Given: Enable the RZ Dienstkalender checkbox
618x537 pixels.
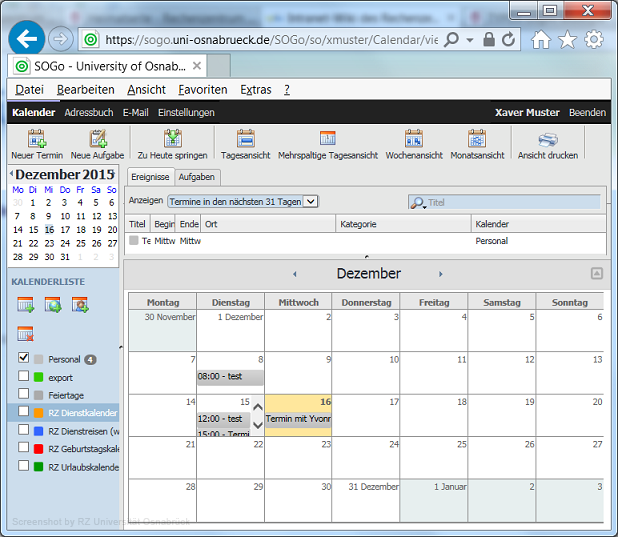Looking at the screenshot, I should pyautogui.click(x=23, y=411).
